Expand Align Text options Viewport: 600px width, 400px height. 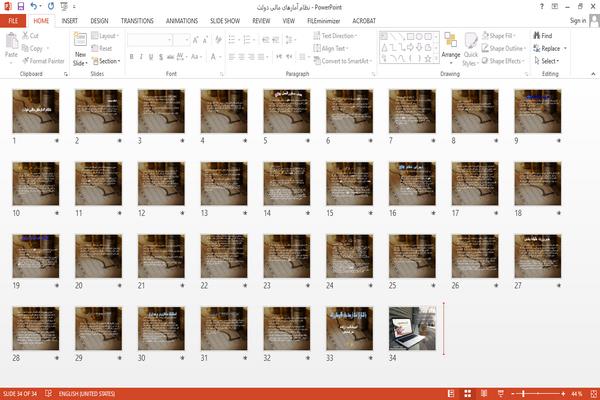click(331, 48)
